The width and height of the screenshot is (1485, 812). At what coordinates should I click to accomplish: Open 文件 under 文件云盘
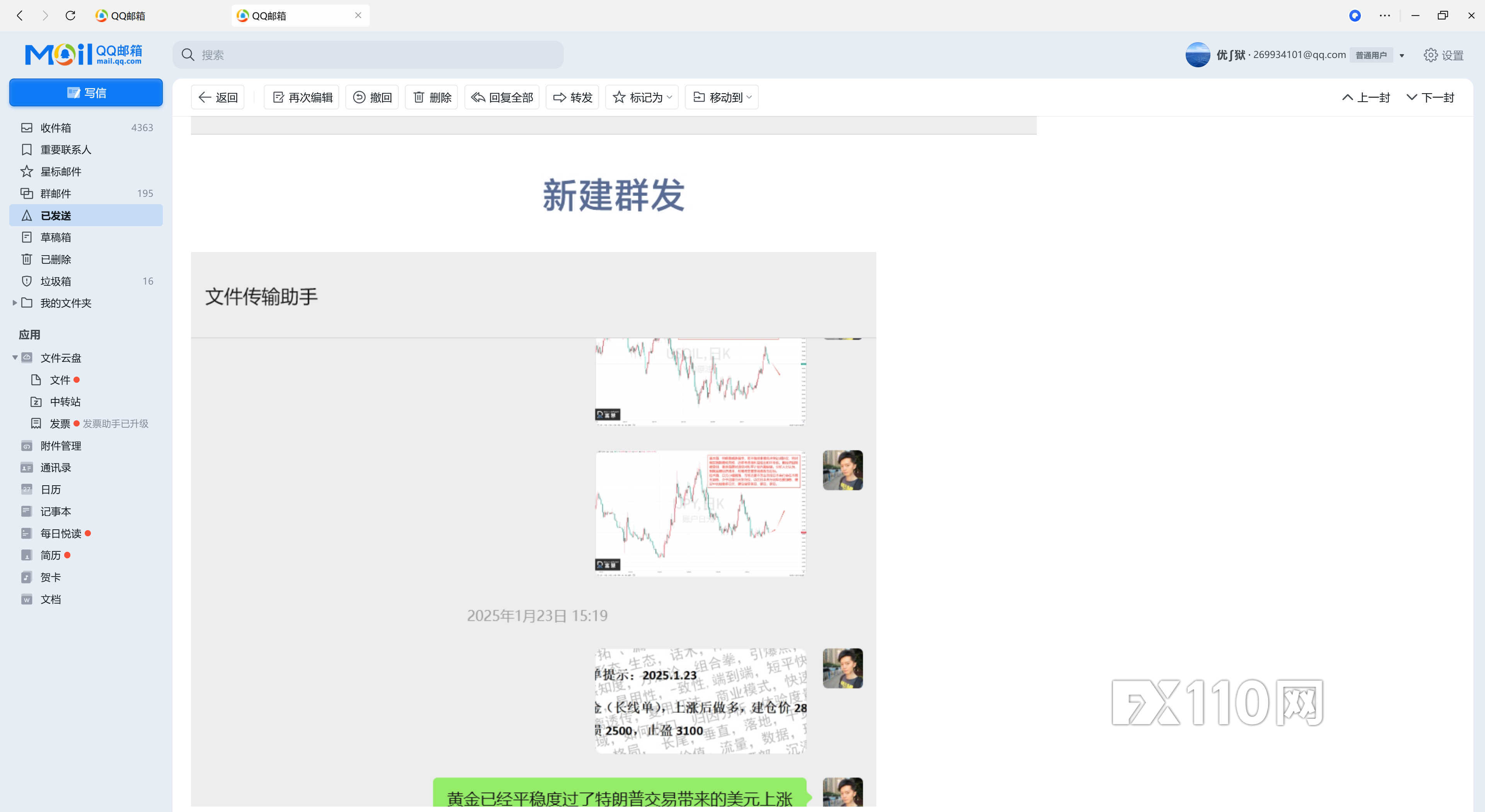(x=60, y=380)
